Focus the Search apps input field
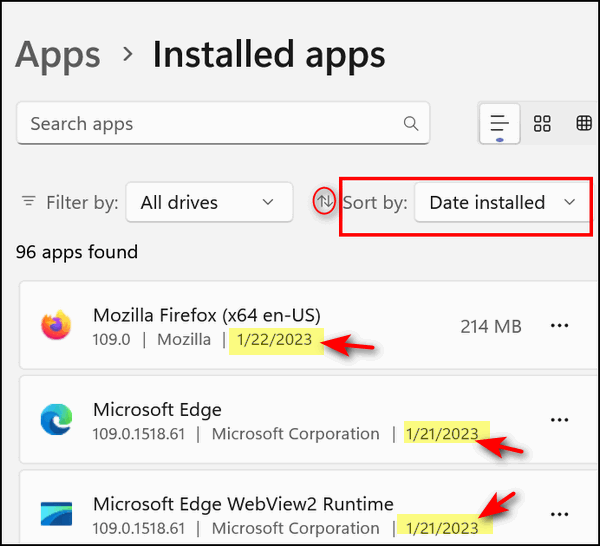 pyautogui.click(x=223, y=123)
